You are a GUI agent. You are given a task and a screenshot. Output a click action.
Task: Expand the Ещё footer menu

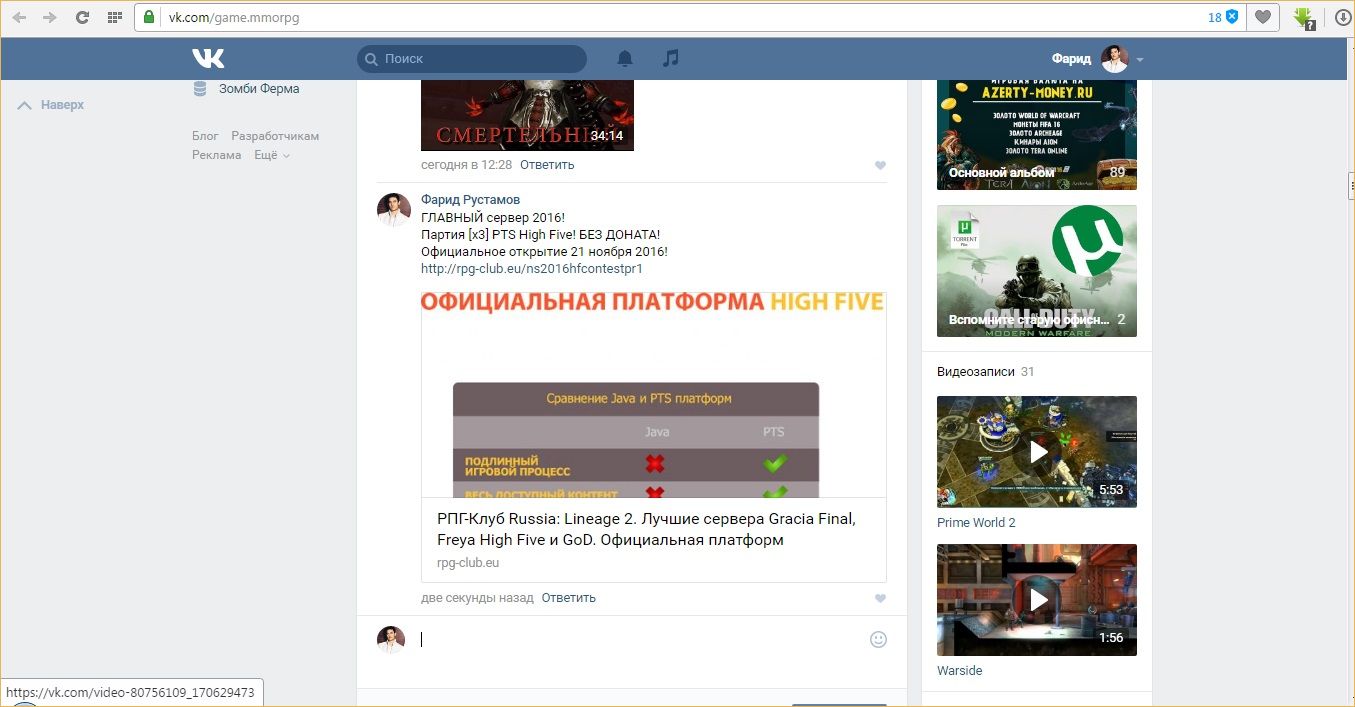point(271,155)
